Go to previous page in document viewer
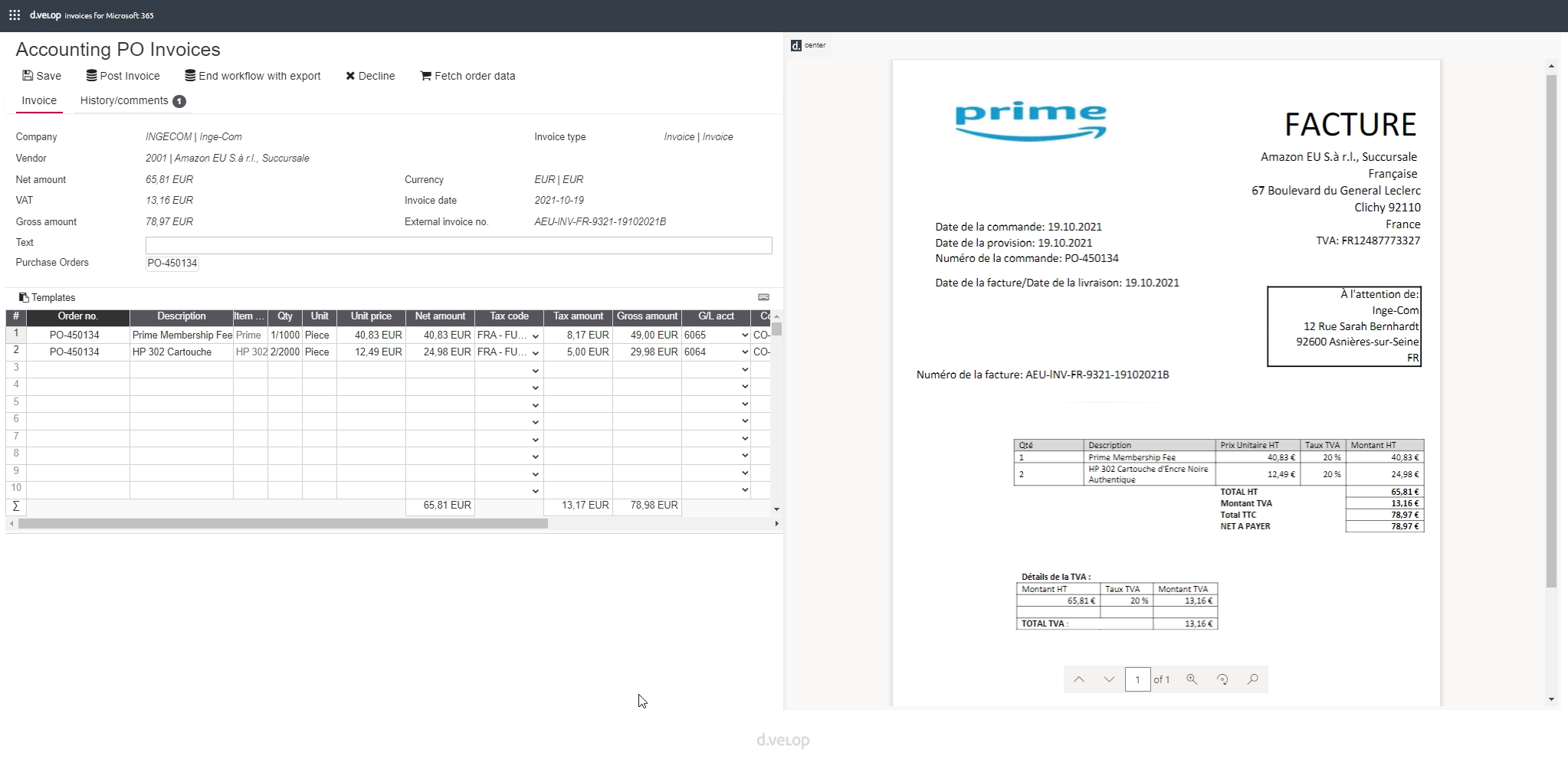1568x769 pixels. [x=1079, y=679]
